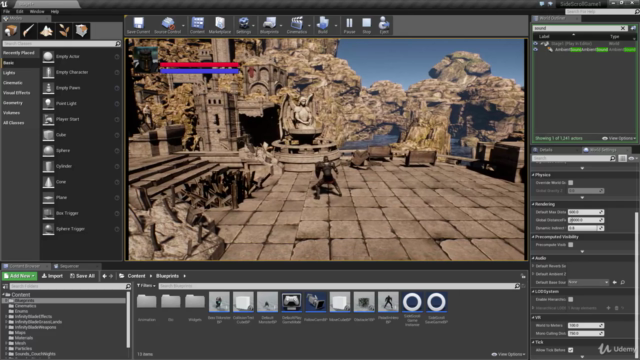Screen dimensions: 640x360
Task: Eject from the player controller
Action: tap(384, 25)
